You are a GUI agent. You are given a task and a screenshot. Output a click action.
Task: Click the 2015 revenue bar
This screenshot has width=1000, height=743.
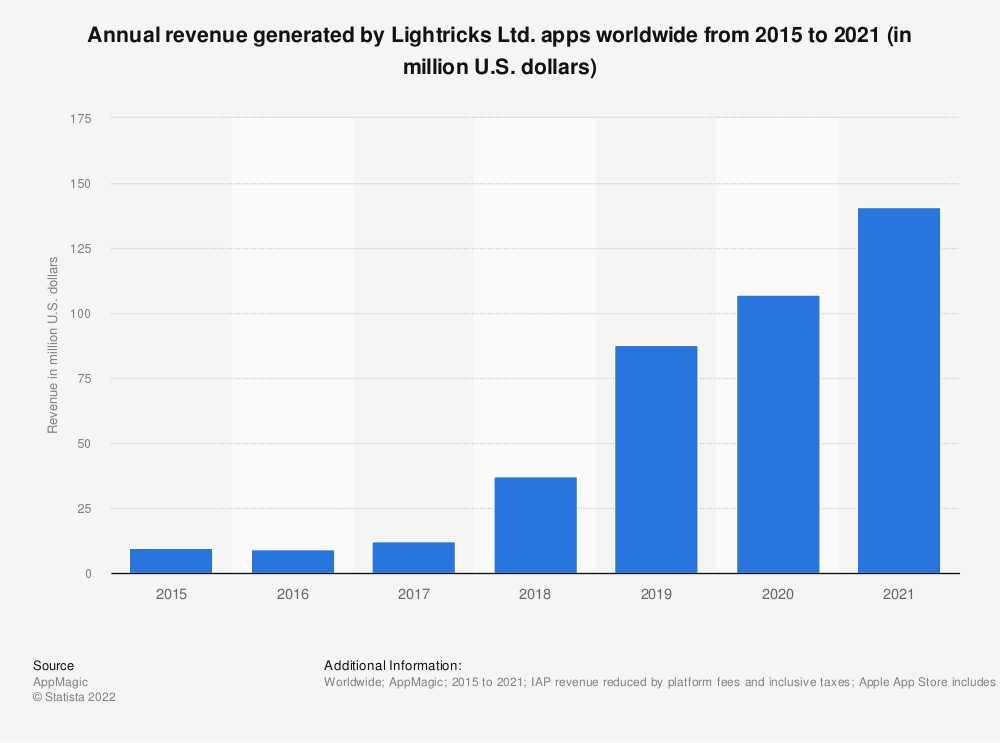click(x=171, y=561)
